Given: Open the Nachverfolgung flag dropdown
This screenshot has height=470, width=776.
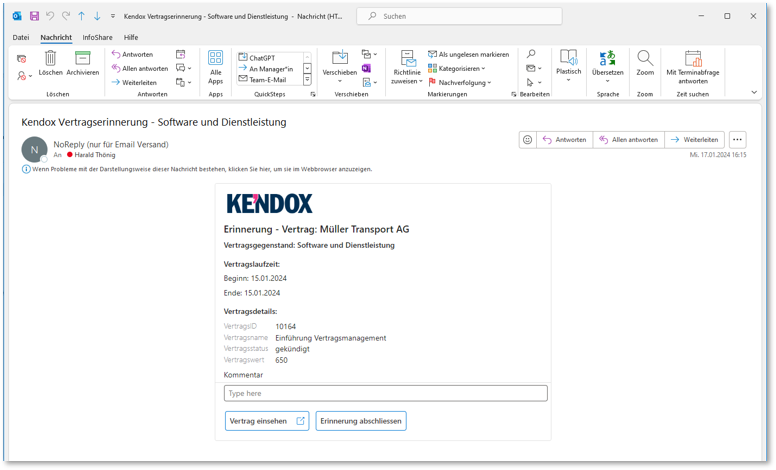Looking at the screenshot, I should point(459,82).
